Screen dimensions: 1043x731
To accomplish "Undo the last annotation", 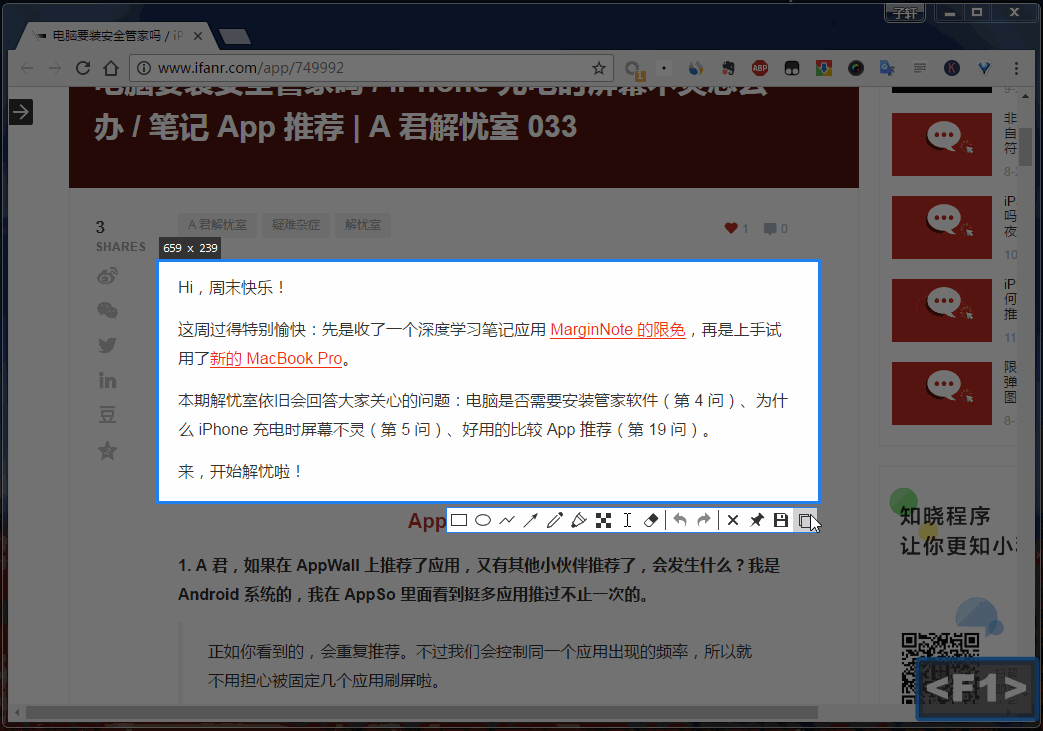I will tap(680, 520).
